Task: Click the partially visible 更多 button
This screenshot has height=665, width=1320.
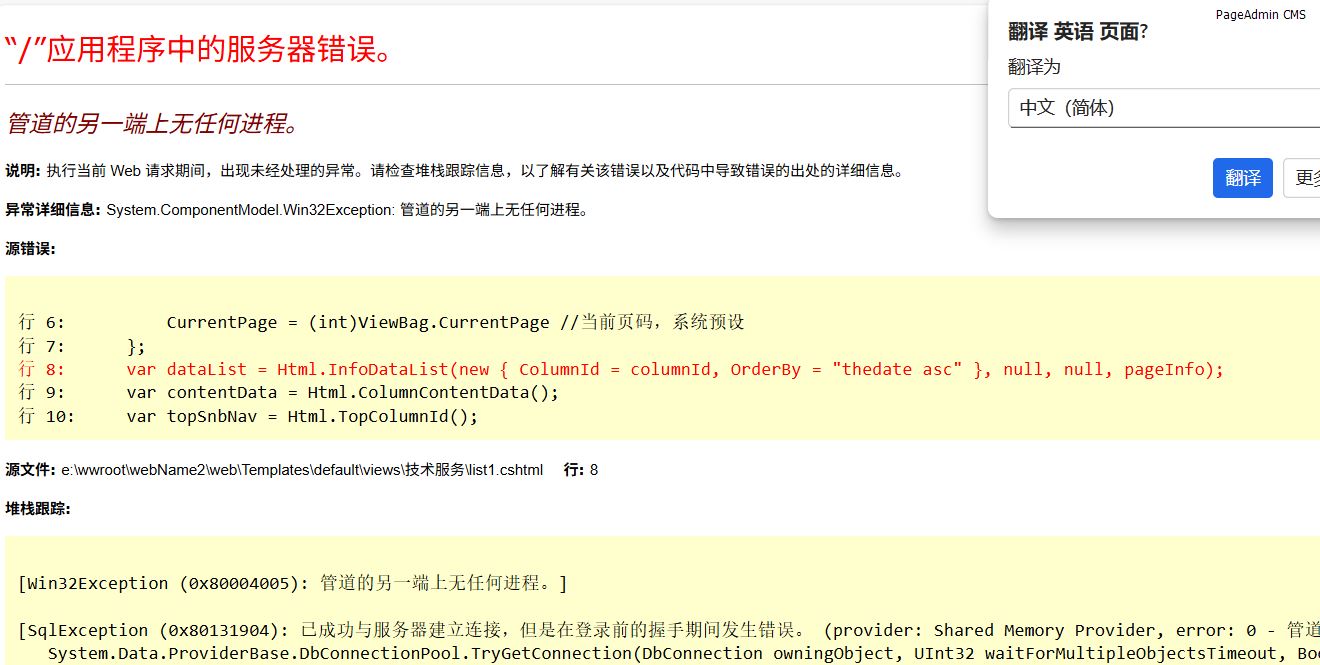Action: pyautogui.click(x=1304, y=178)
